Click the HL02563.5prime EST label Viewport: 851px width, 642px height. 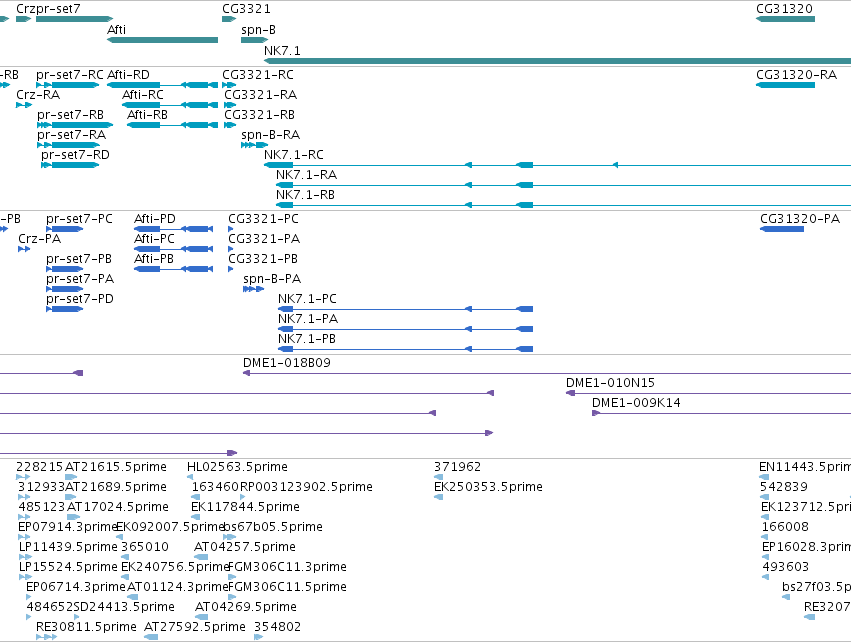(237, 467)
